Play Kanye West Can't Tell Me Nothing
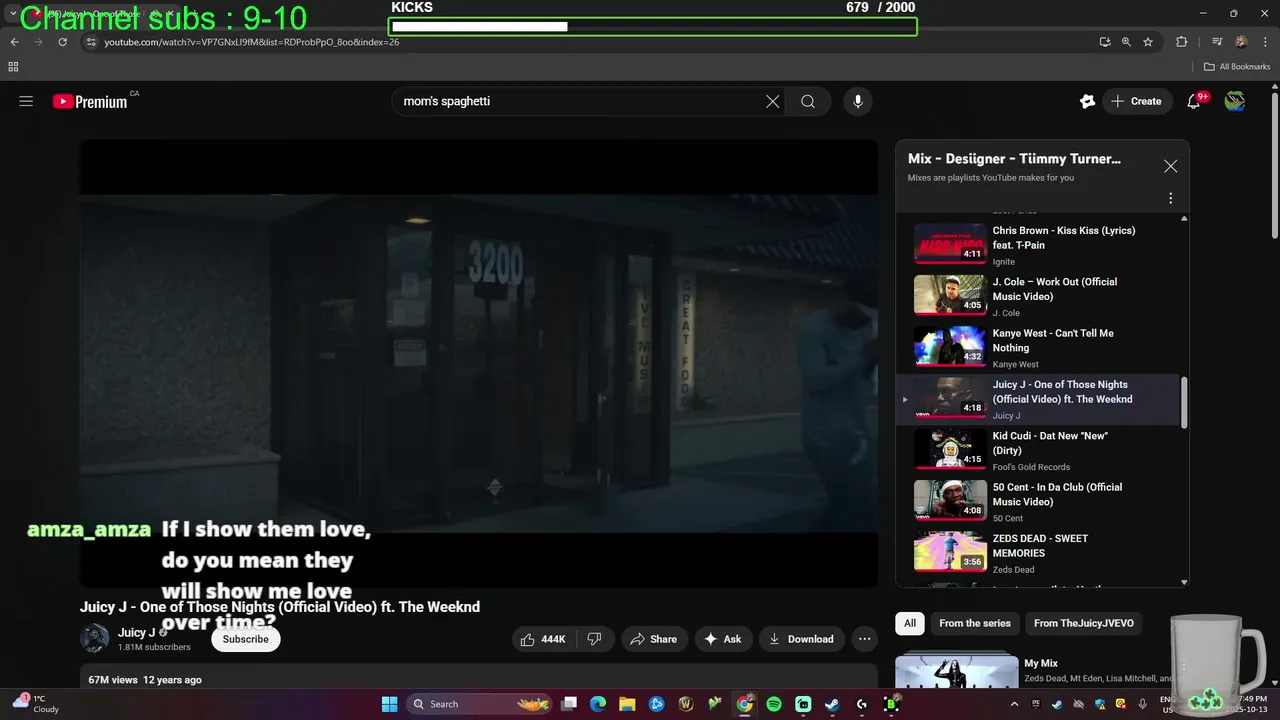This screenshot has width=1280, height=720. [950, 346]
